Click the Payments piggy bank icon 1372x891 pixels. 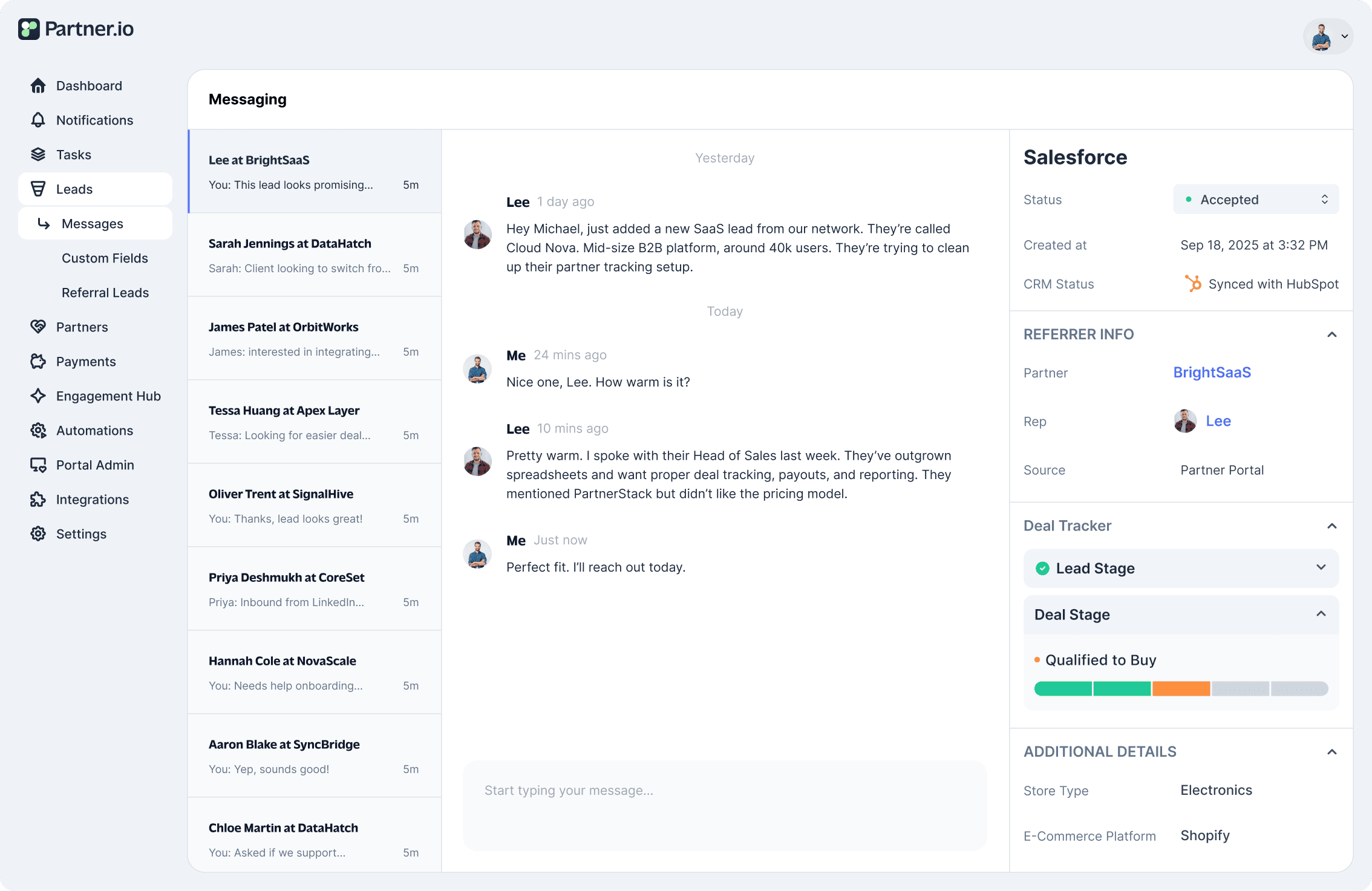(x=38, y=362)
